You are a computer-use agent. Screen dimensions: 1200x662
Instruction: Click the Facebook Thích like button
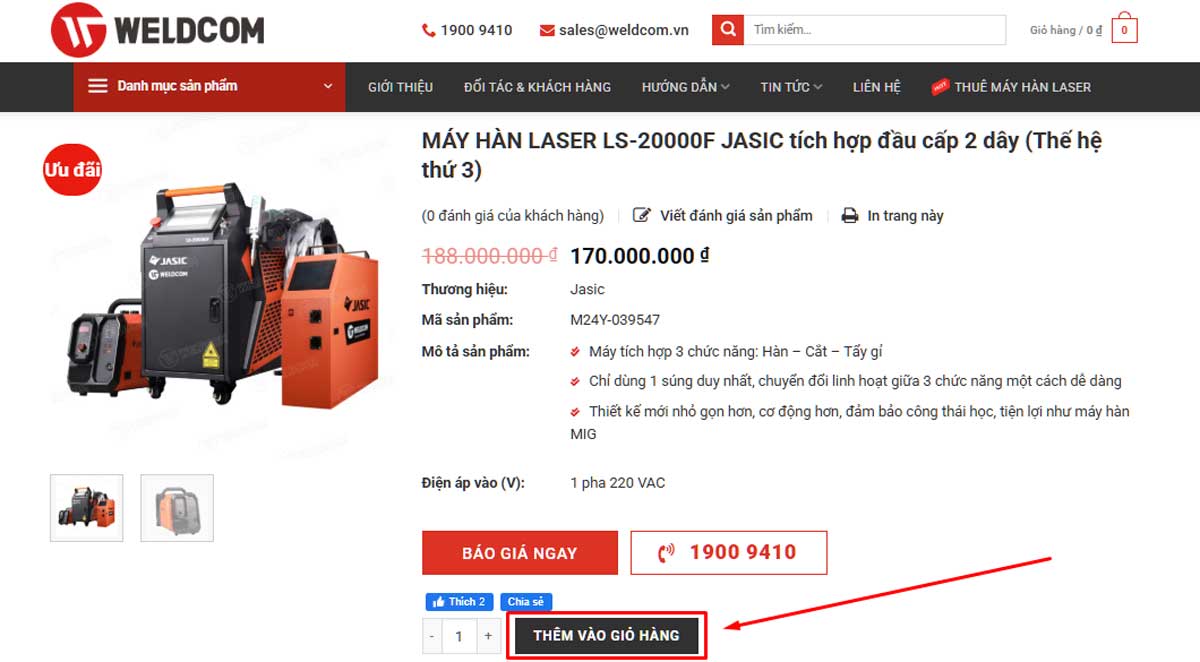(458, 602)
